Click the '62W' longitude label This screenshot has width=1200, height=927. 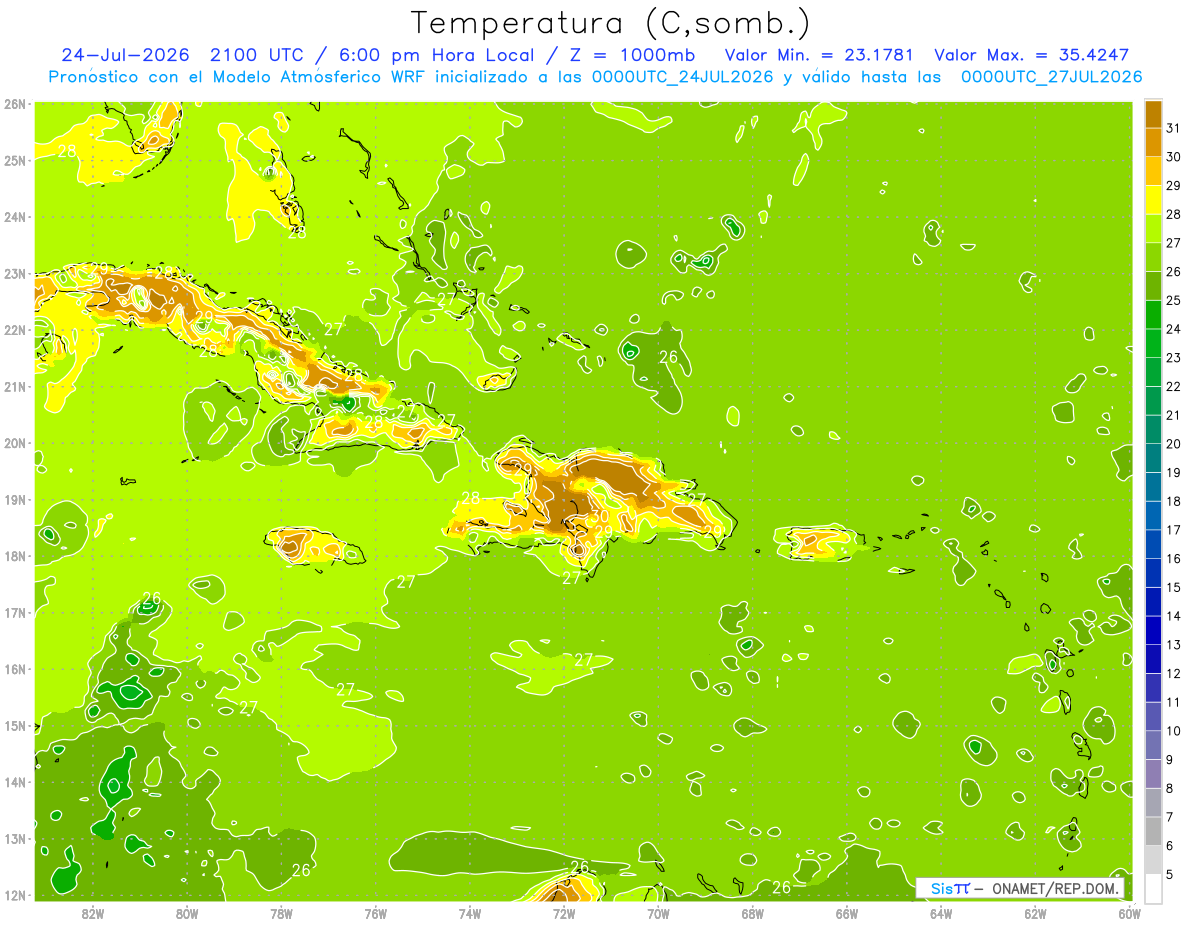coord(1036,913)
